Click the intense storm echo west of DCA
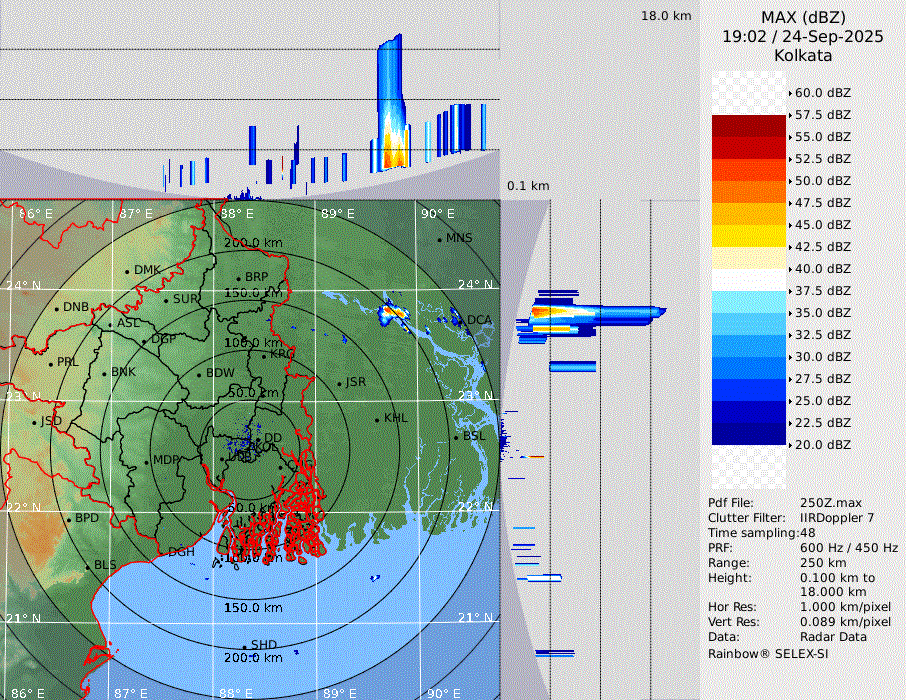This screenshot has height=700, width=906. (395, 313)
